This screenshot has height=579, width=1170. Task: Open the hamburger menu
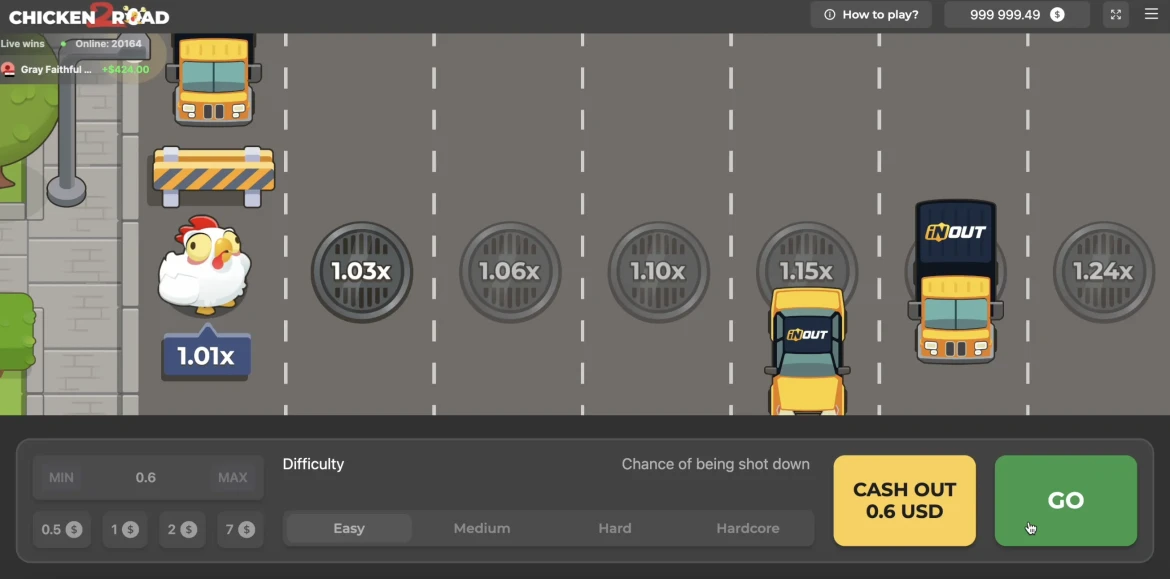(1151, 14)
